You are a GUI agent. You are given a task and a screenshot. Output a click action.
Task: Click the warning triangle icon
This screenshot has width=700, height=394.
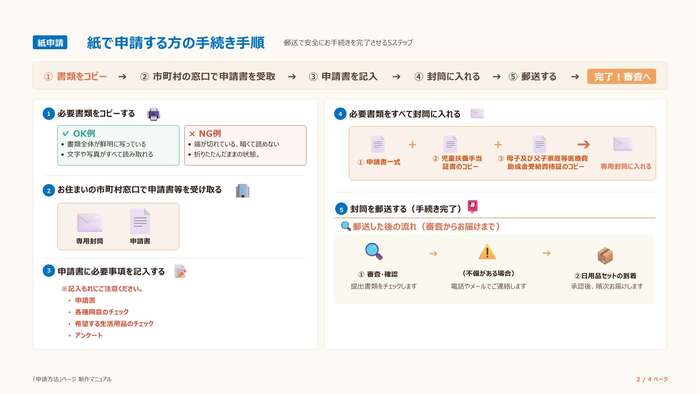pyautogui.click(x=487, y=252)
